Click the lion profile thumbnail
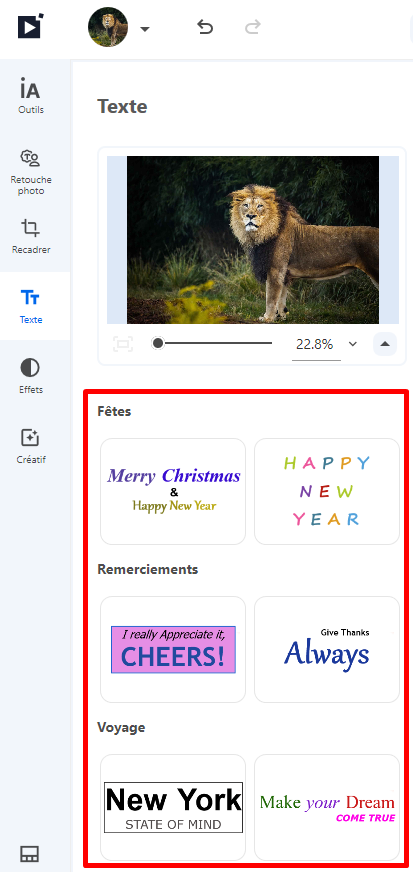This screenshot has width=413, height=872. tap(108, 27)
